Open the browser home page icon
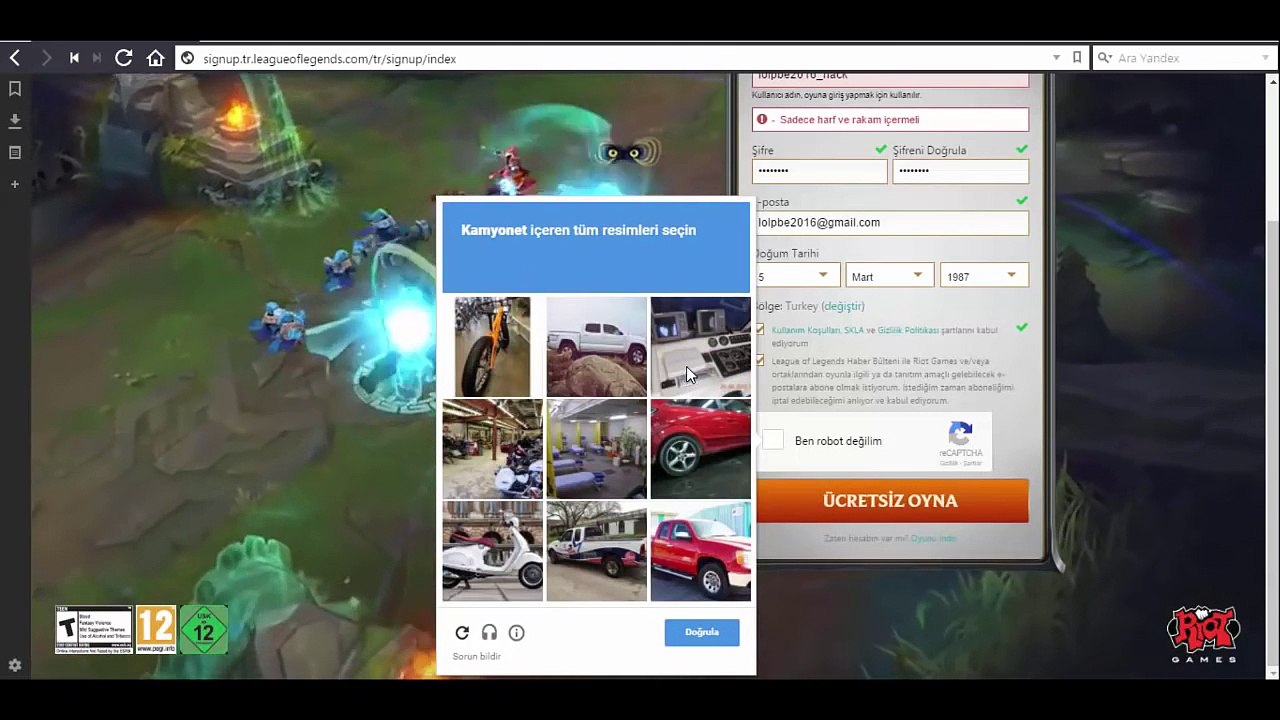This screenshot has width=1280, height=720. 155,58
